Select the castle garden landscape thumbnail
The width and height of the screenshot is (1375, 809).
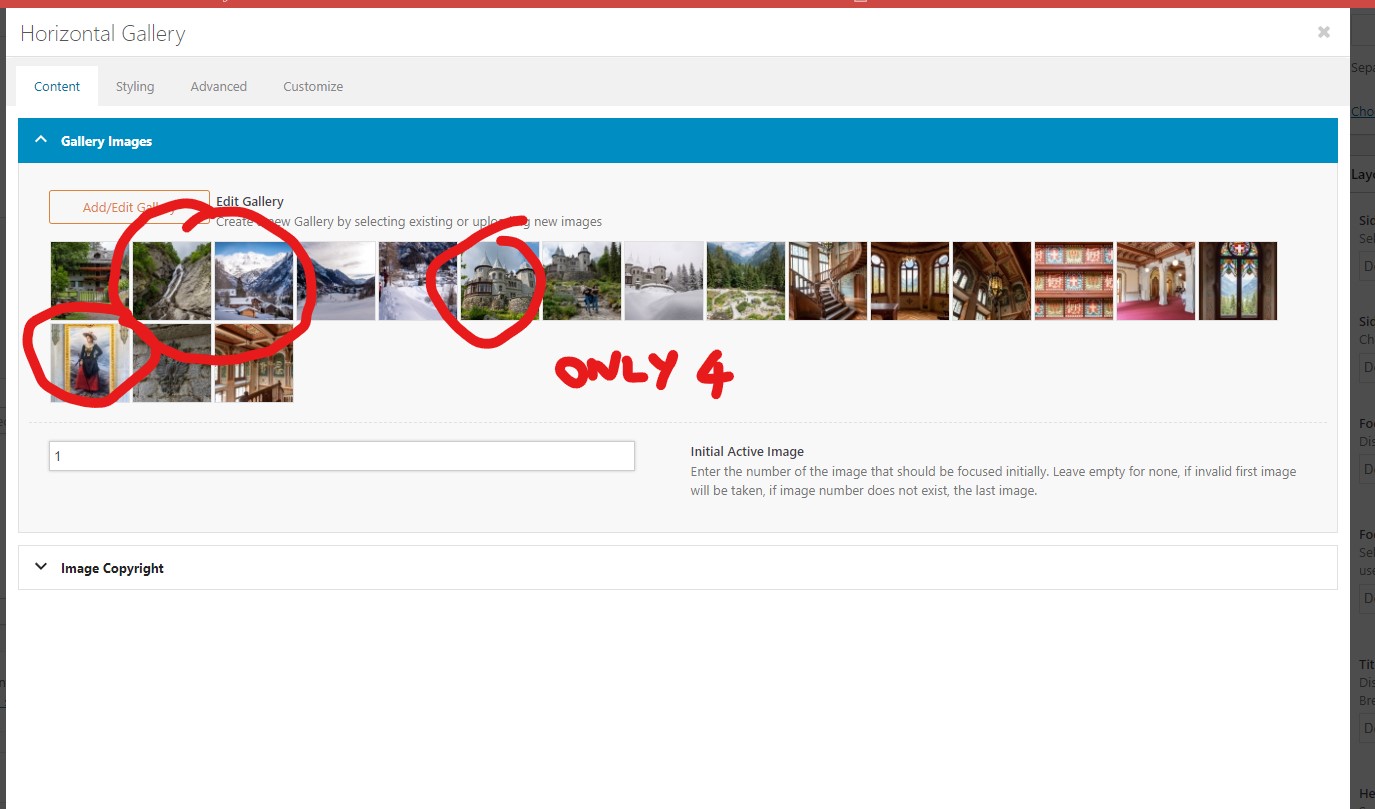[746, 281]
